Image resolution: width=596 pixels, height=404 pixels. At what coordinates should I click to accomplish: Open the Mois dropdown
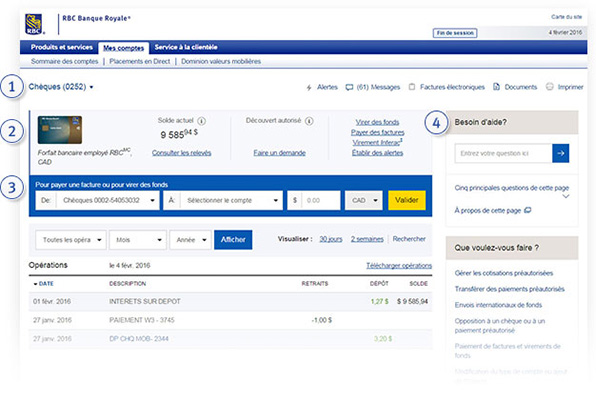tap(138, 240)
